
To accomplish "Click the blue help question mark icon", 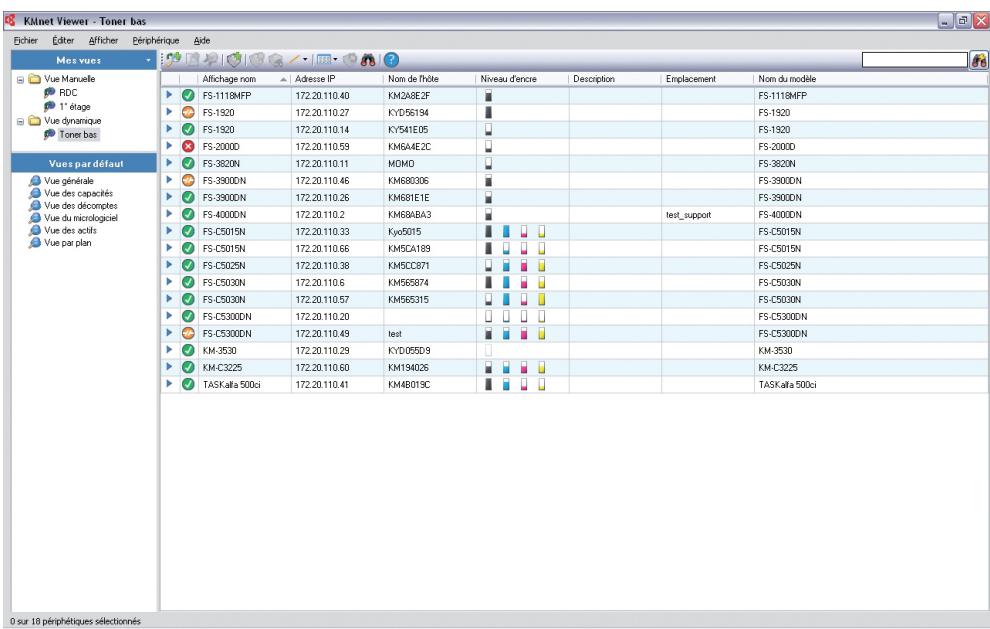I will (391, 60).
